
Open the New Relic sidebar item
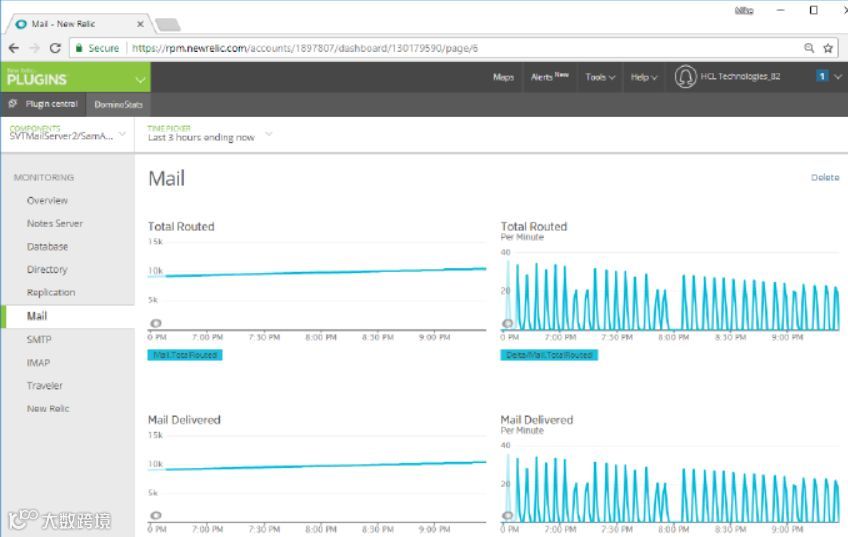point(48,409)
